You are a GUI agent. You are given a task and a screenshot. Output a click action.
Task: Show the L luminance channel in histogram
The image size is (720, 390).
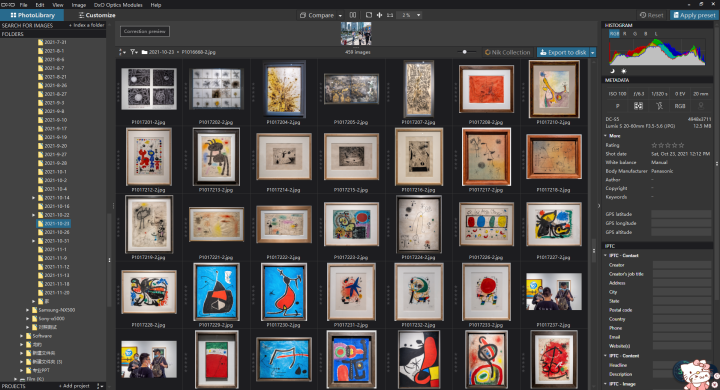[656, 34]
